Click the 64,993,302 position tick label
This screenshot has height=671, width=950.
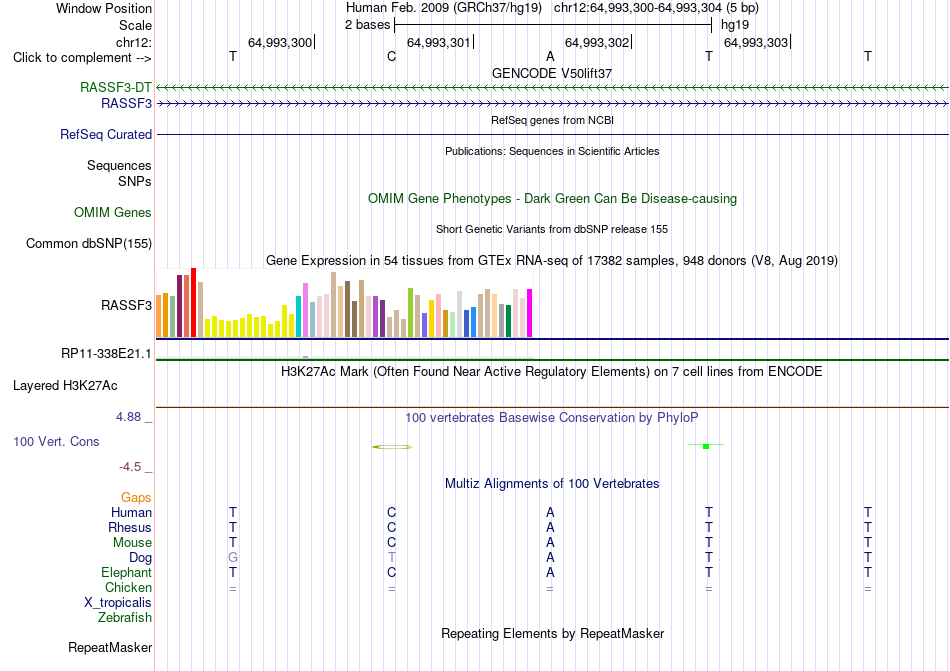(x=597, y=42)
